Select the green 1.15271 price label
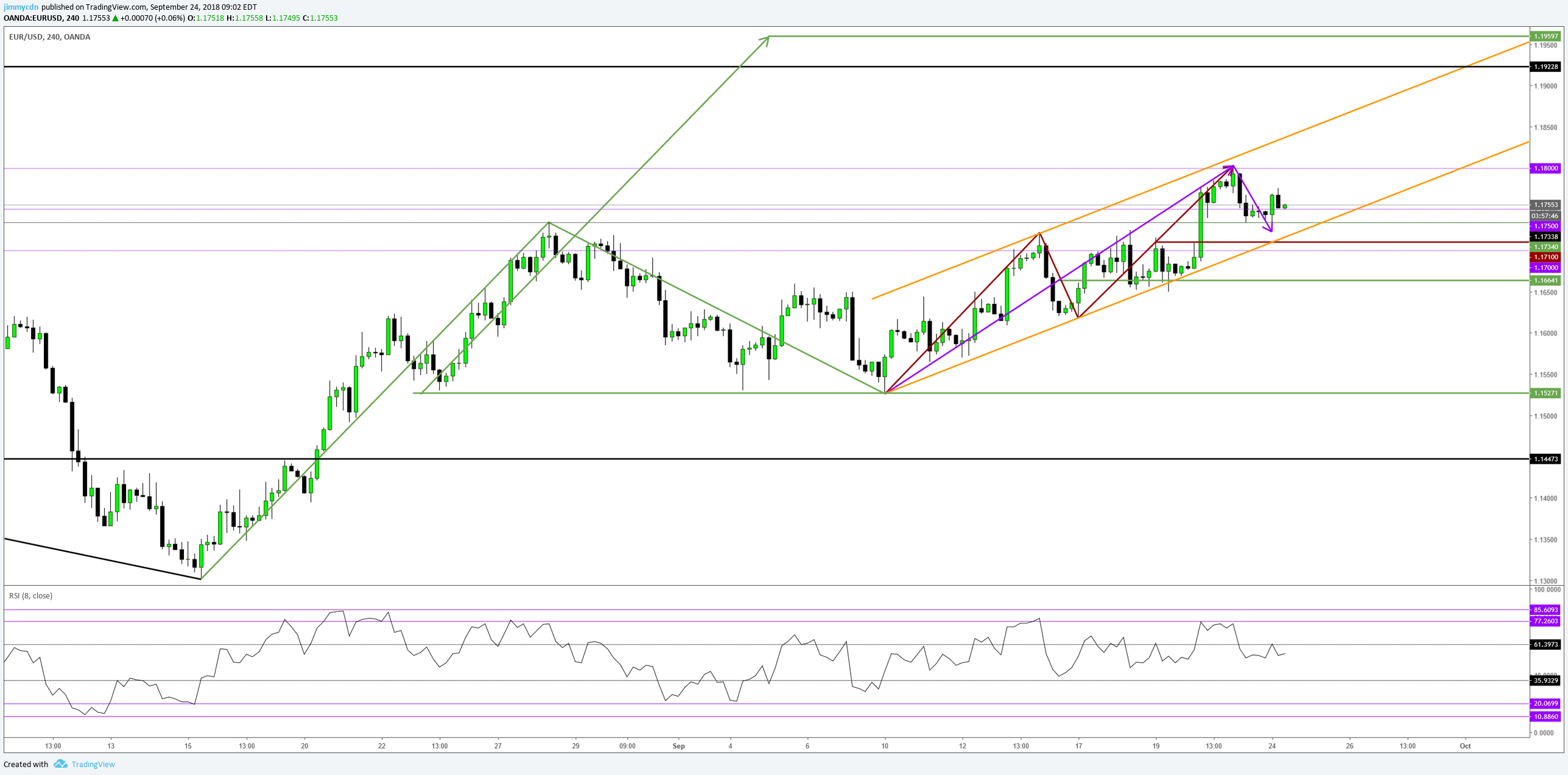 click(x=1545, y=393)
